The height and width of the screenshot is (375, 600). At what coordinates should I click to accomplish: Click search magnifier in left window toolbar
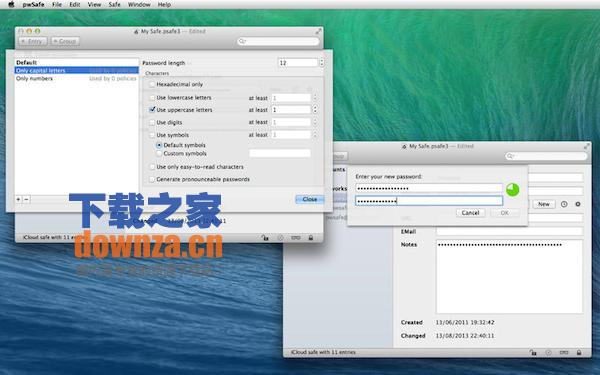(242, 41)
